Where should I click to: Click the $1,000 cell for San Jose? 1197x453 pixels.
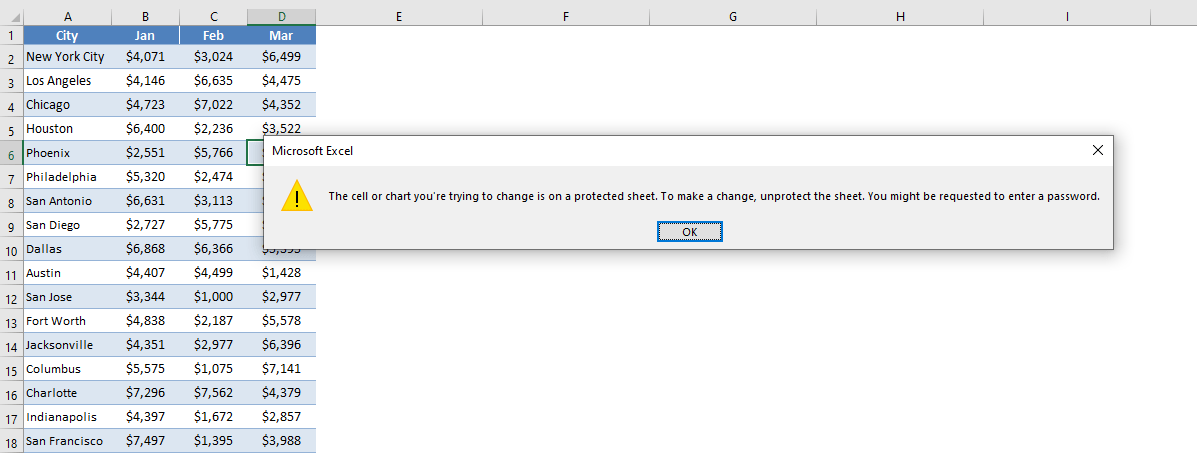[213, 297]
